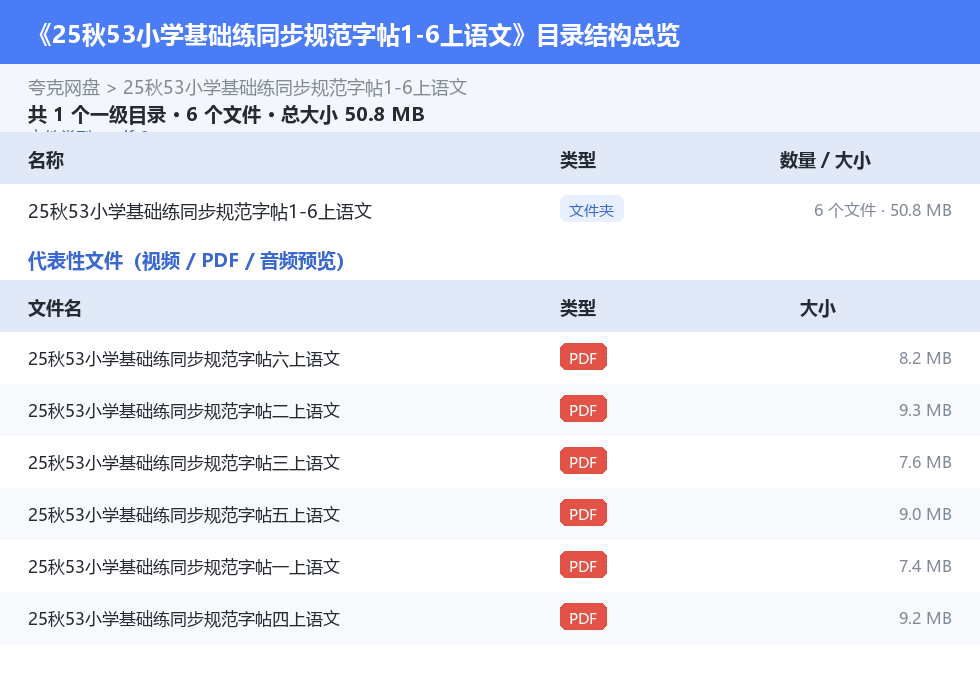Select the 9.3 MB size value

925,410
